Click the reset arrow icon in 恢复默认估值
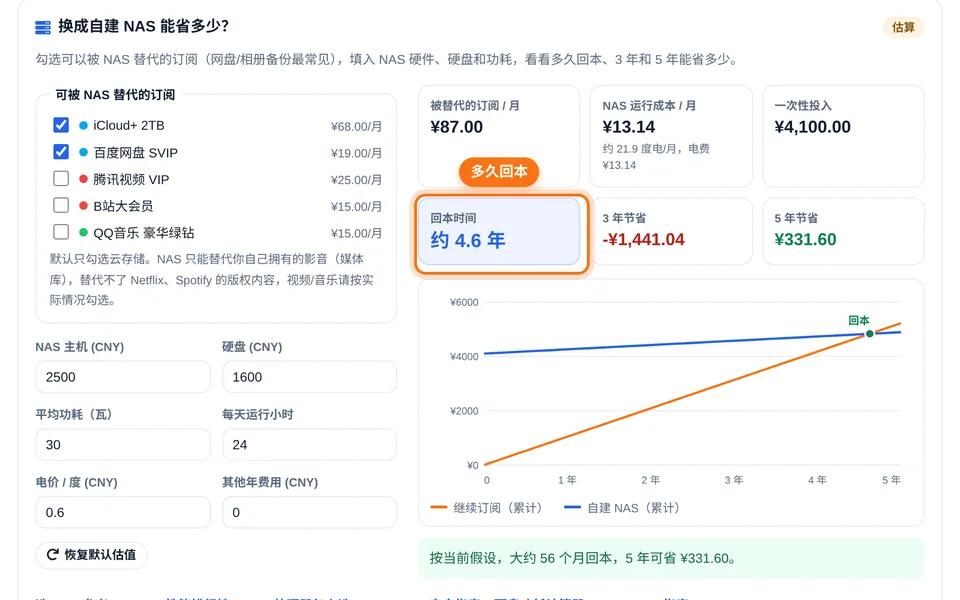 point(53,555)
